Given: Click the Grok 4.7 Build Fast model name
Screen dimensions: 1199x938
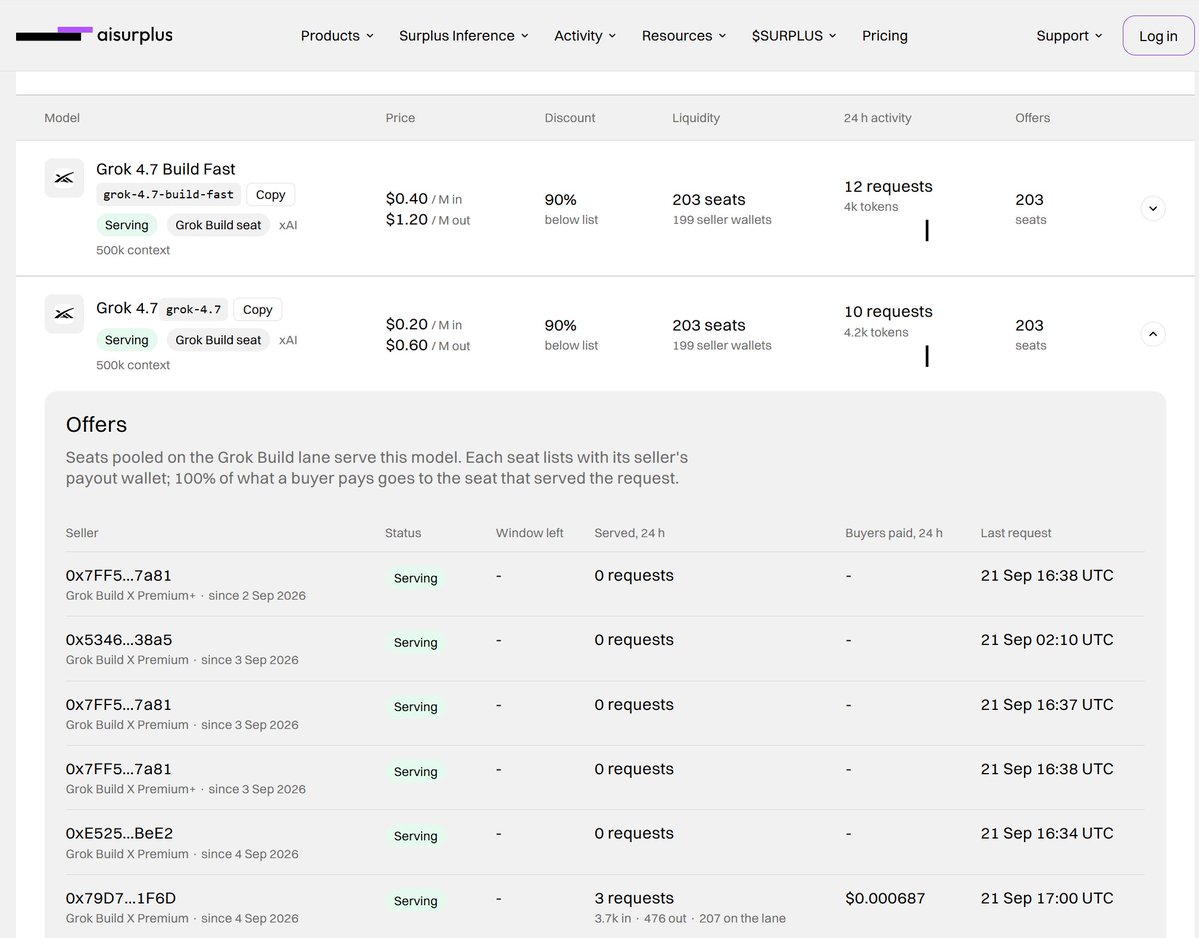Looking at the screenshot, I should pyautogui.click(x=166, y=169).
